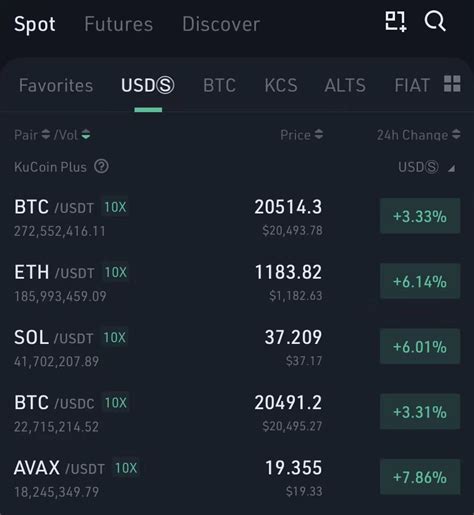Sort list by 24h Change arrows
This screenshot has width=474, height=515.
(456, 135)
